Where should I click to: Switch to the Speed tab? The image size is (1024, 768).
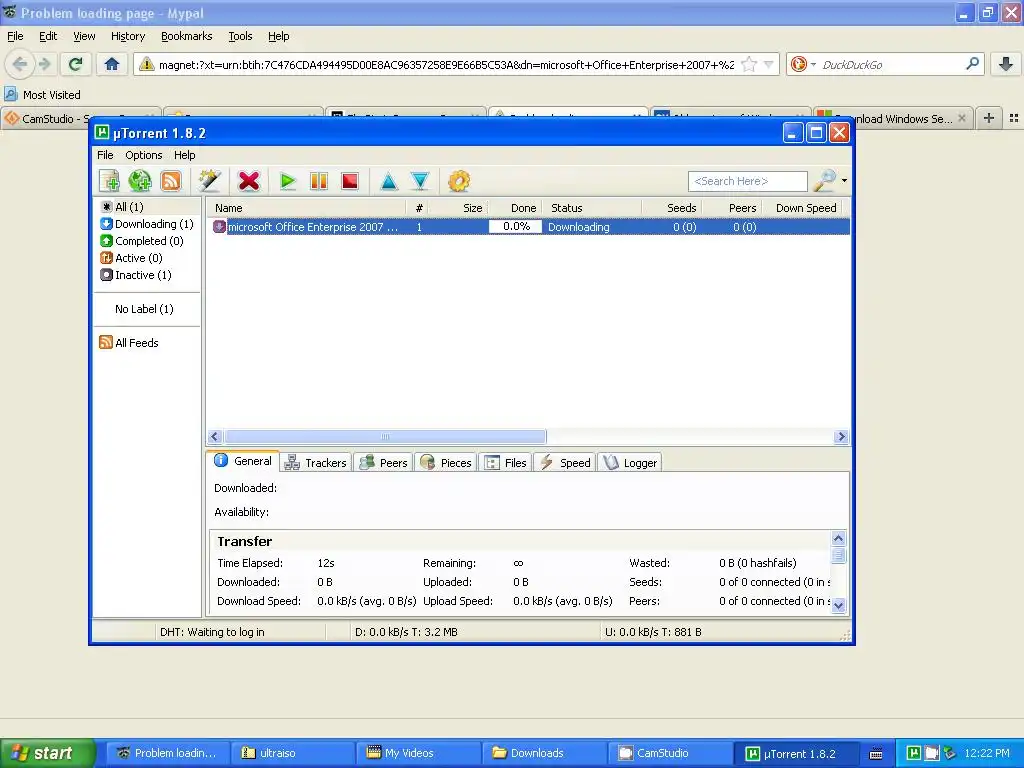coord(565,462)
